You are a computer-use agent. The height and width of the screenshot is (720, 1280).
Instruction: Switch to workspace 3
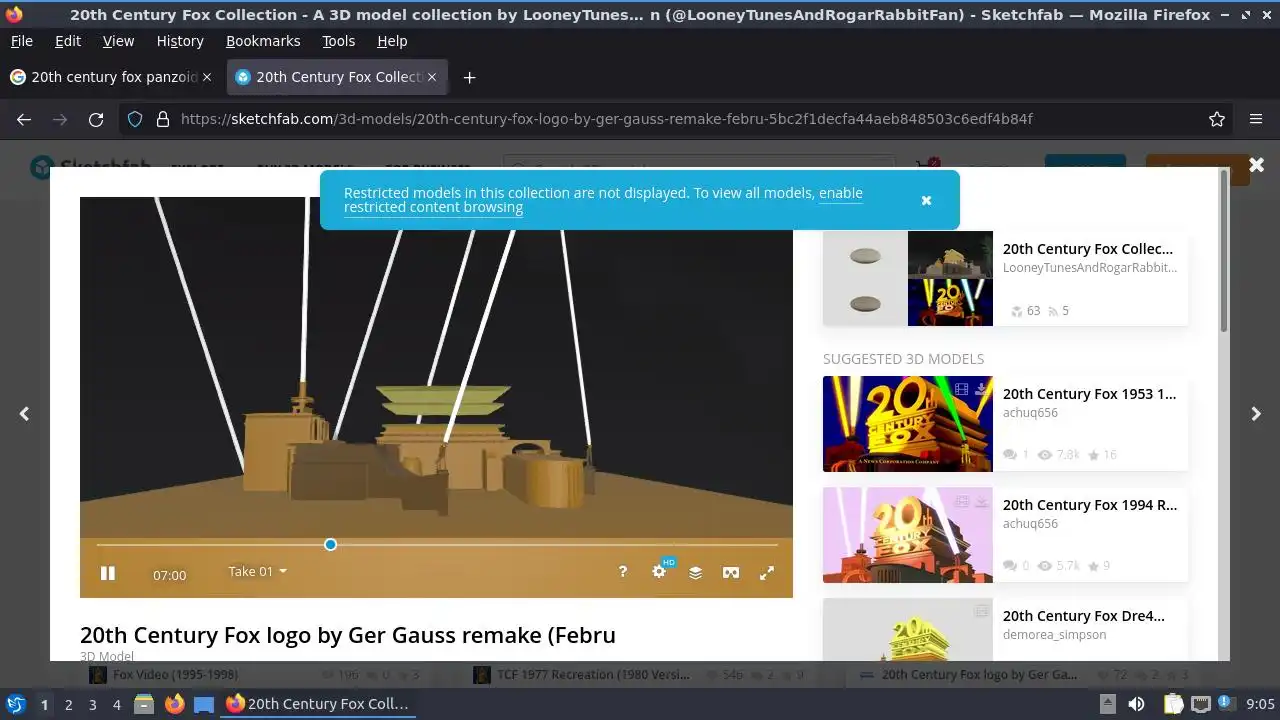(92, 704)
